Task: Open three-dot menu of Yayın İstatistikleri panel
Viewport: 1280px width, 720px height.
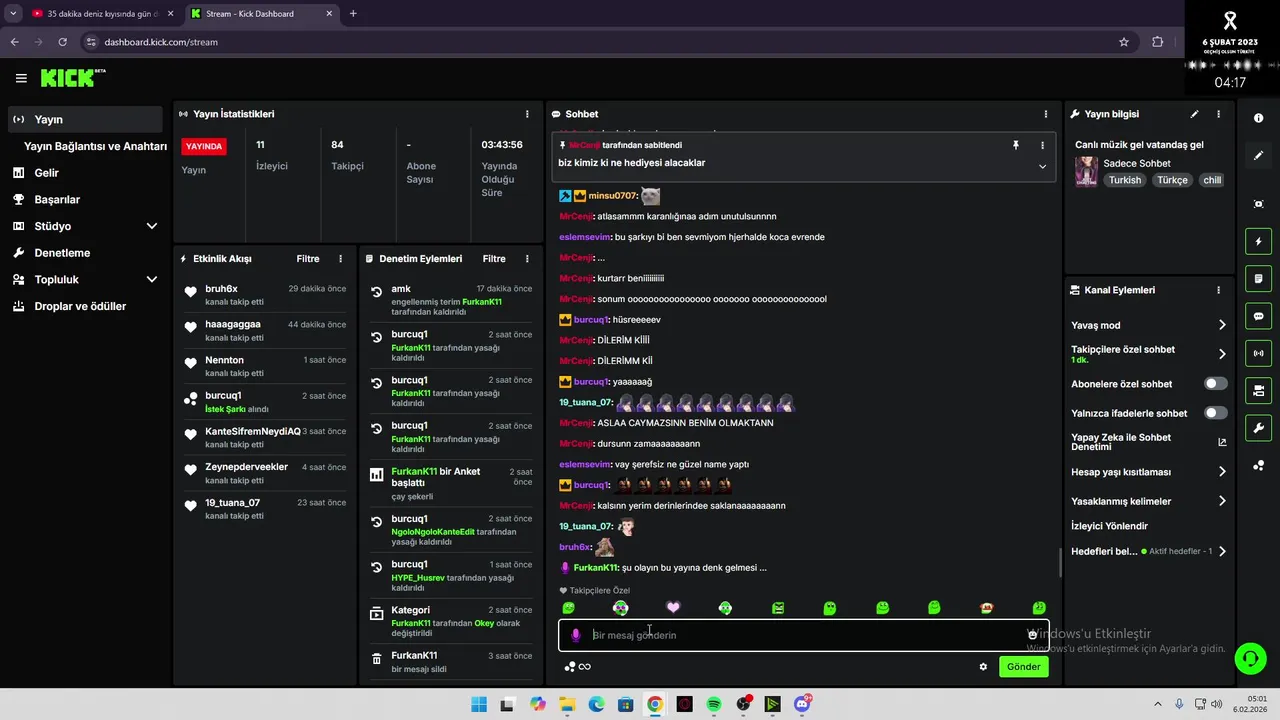Action: click(x=527, y=114)
